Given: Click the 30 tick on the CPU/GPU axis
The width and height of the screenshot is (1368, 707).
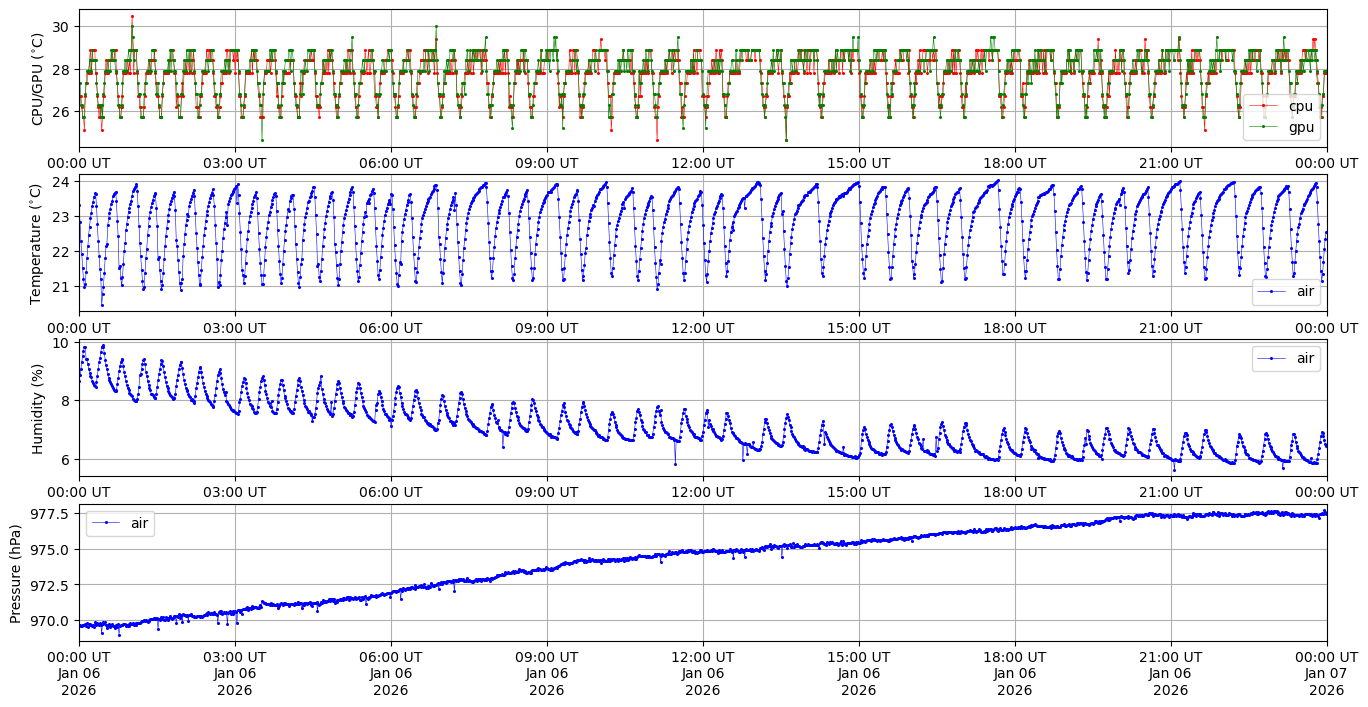Looking at the screenshot, I should pyautogui.click(x=60, y=26).
